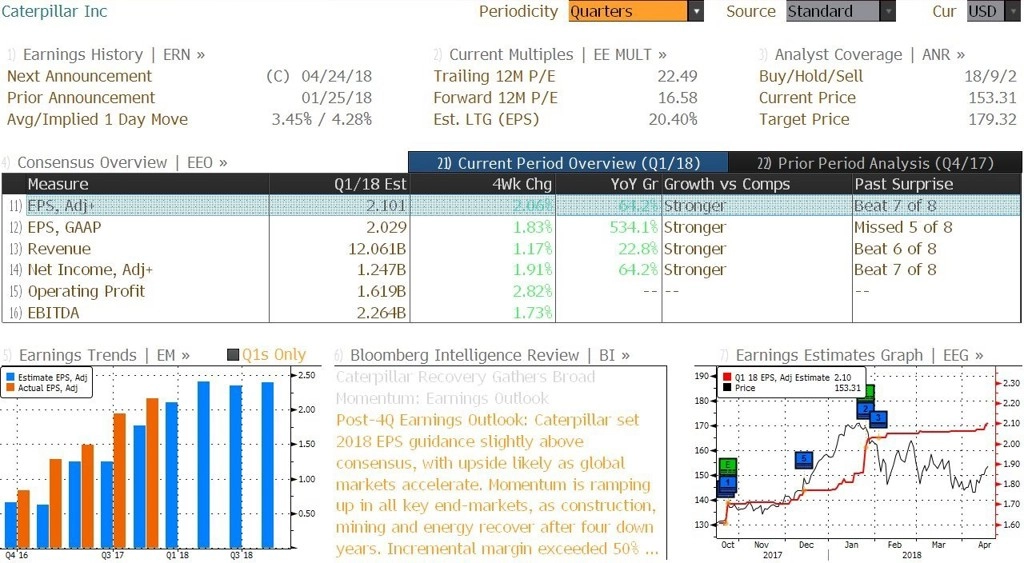The height and width of the screenshot is (563, 1024).
Task: Open Analyst Coverage ANR section
Action: [x=862, y=55]
